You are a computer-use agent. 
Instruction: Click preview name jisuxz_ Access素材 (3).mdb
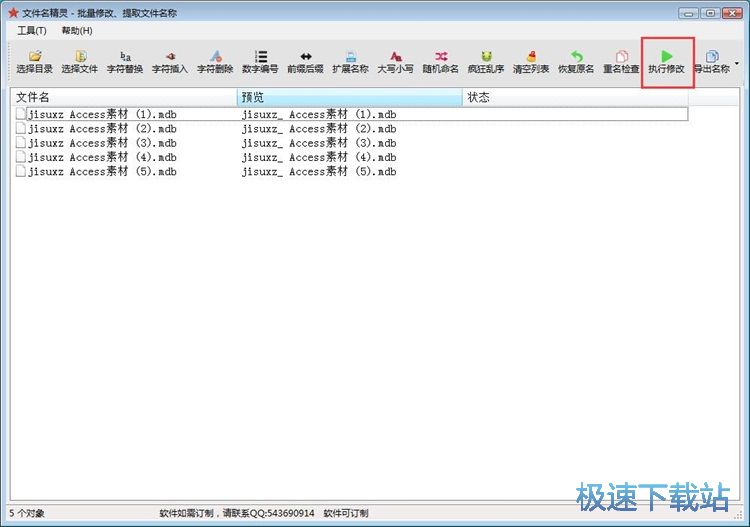319,143
